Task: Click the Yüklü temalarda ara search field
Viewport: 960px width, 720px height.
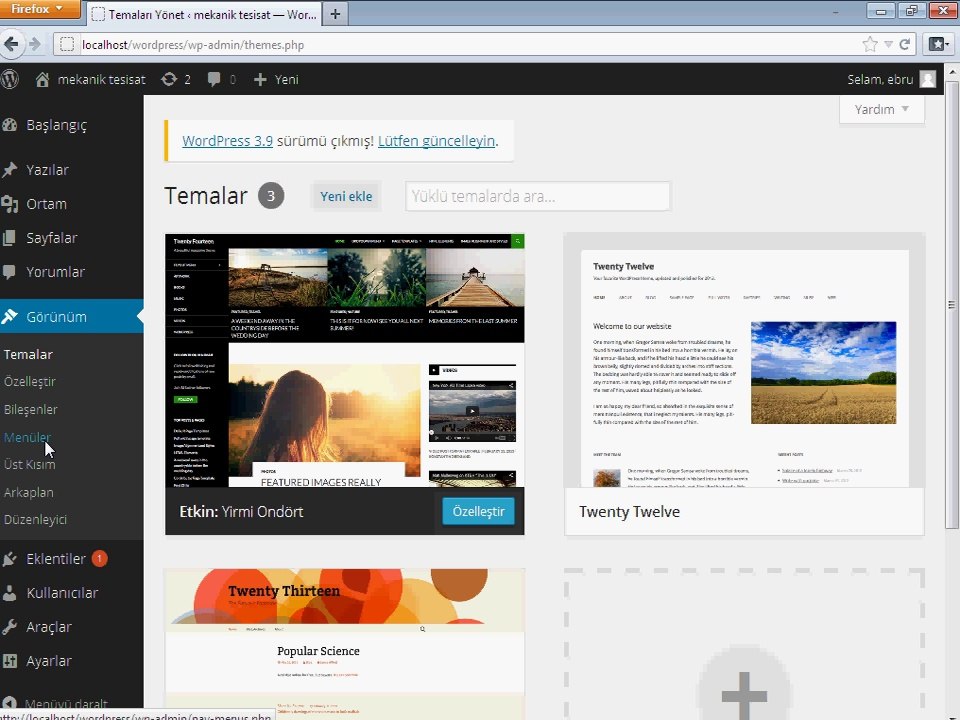Action: [538, 197]
